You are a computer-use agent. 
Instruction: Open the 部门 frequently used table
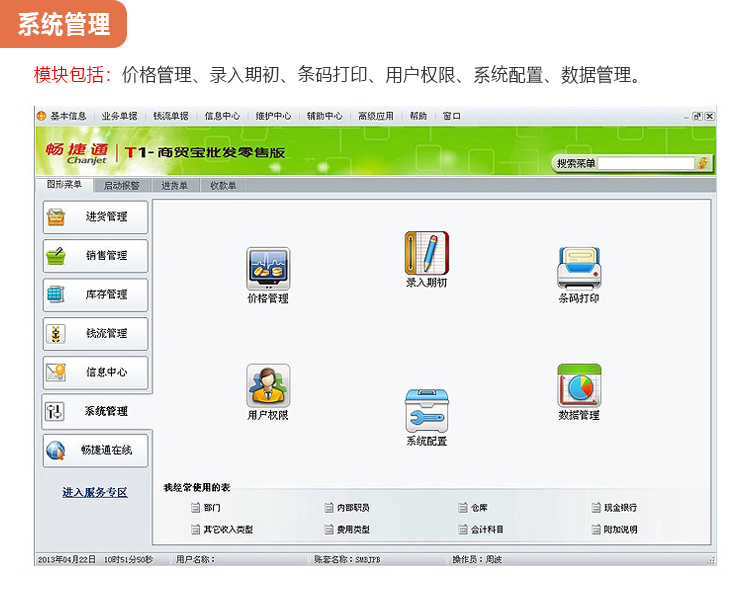tap(206, 507)
